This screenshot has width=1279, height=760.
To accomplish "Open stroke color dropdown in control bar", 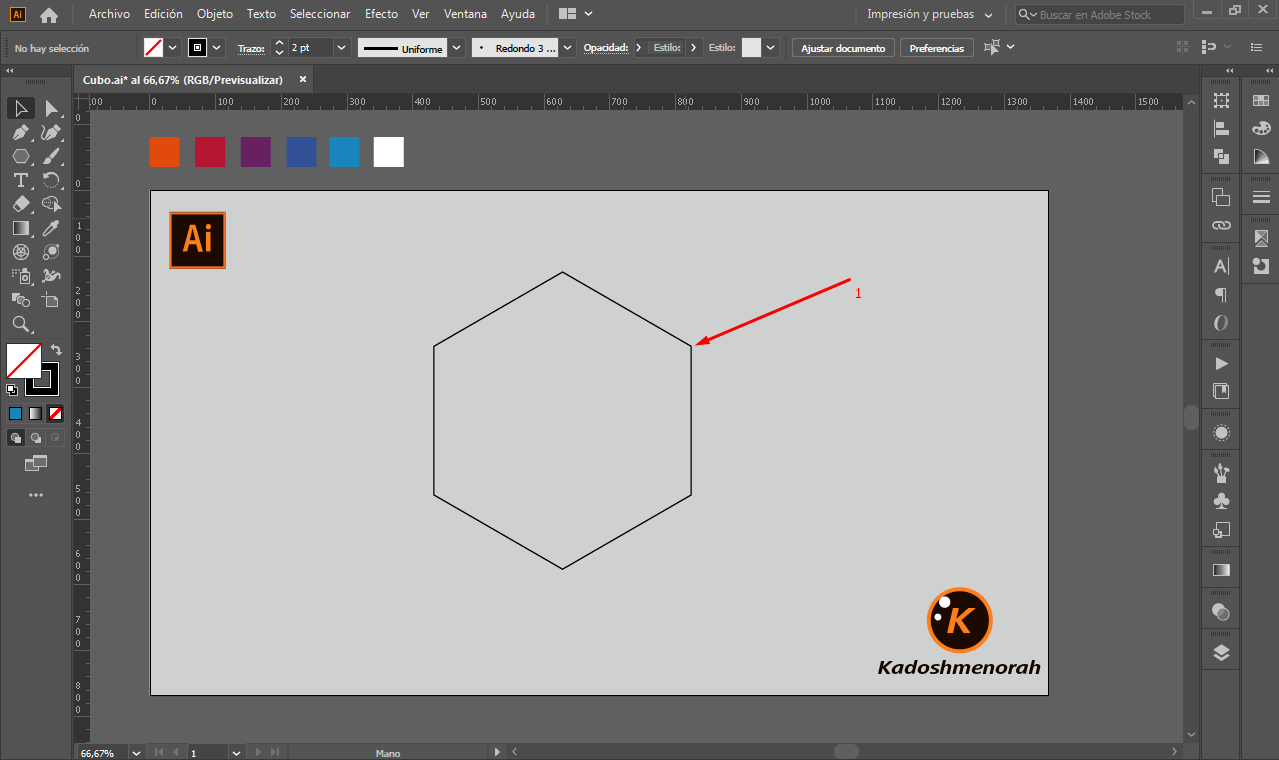I will (217, 47).
